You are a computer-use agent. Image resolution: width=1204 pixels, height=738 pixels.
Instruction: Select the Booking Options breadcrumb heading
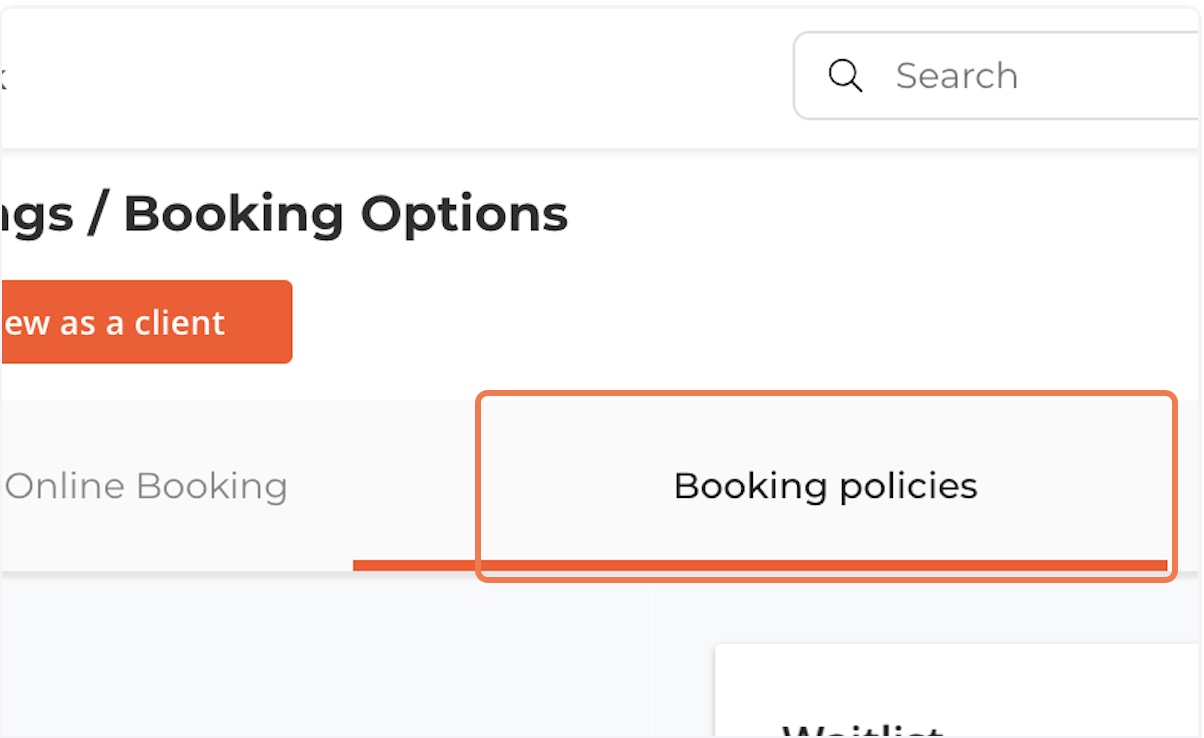click(x=346, y=213)
